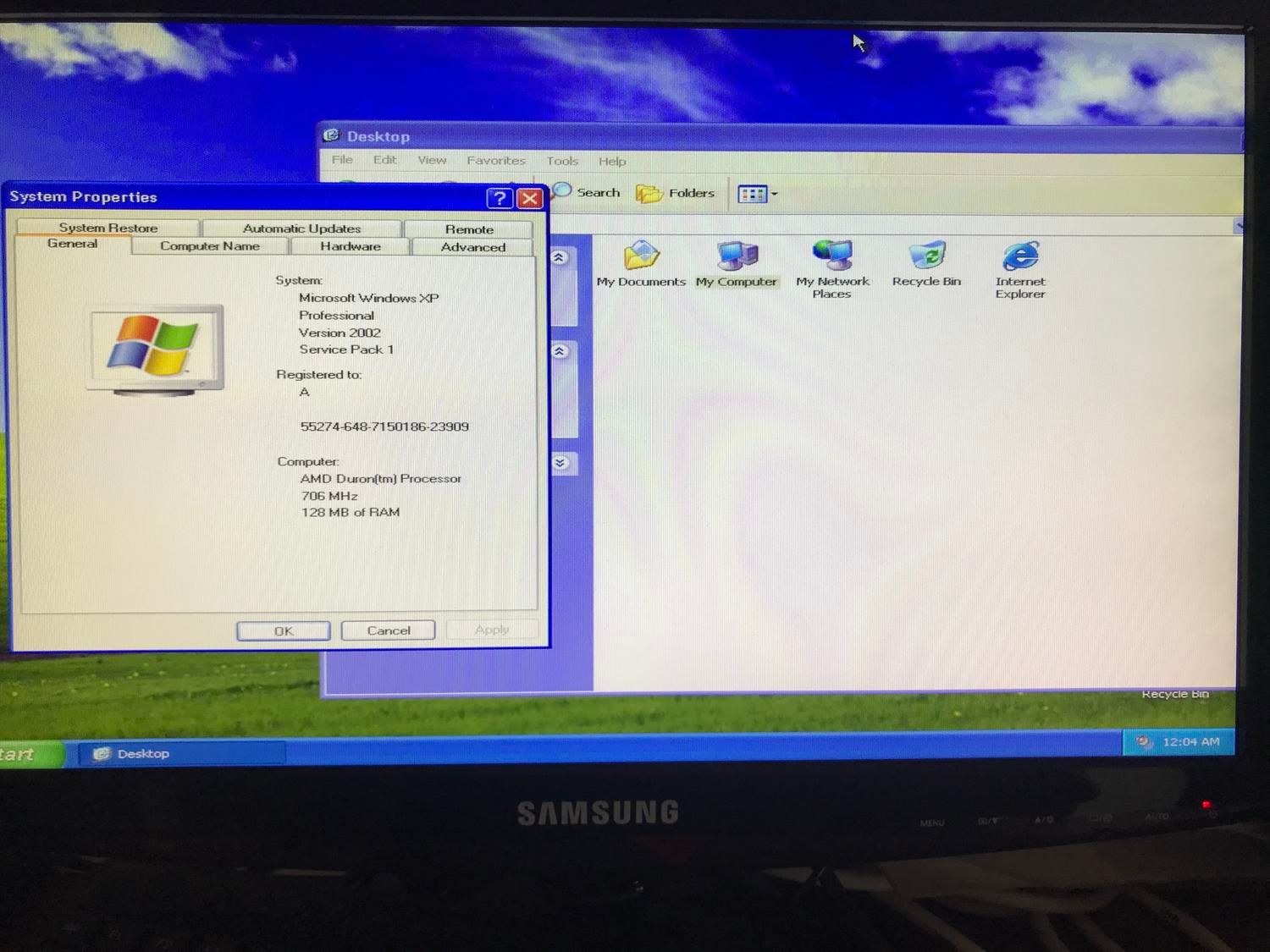Switch to the System Restore tab

pyautogui.click(x=108, y=228)
